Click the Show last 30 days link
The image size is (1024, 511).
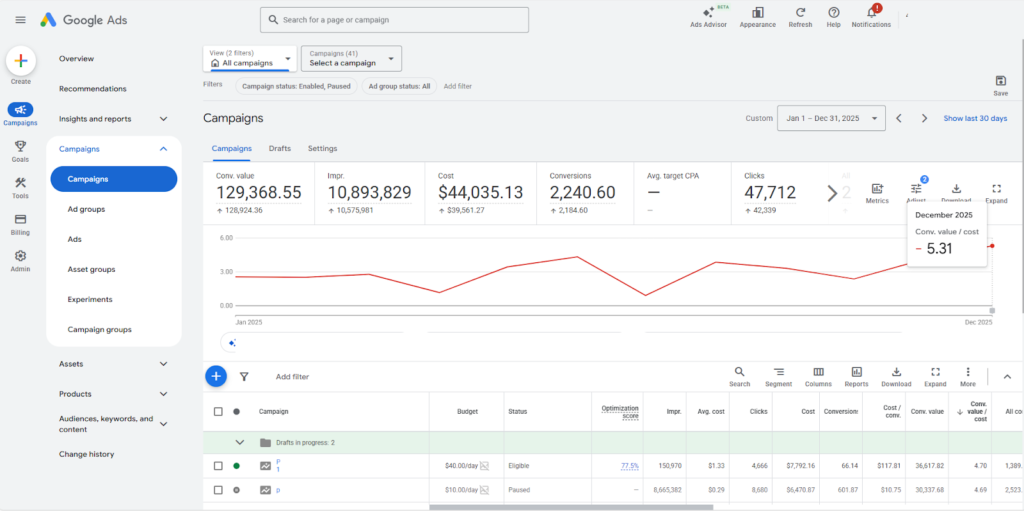tap(975, 118)
